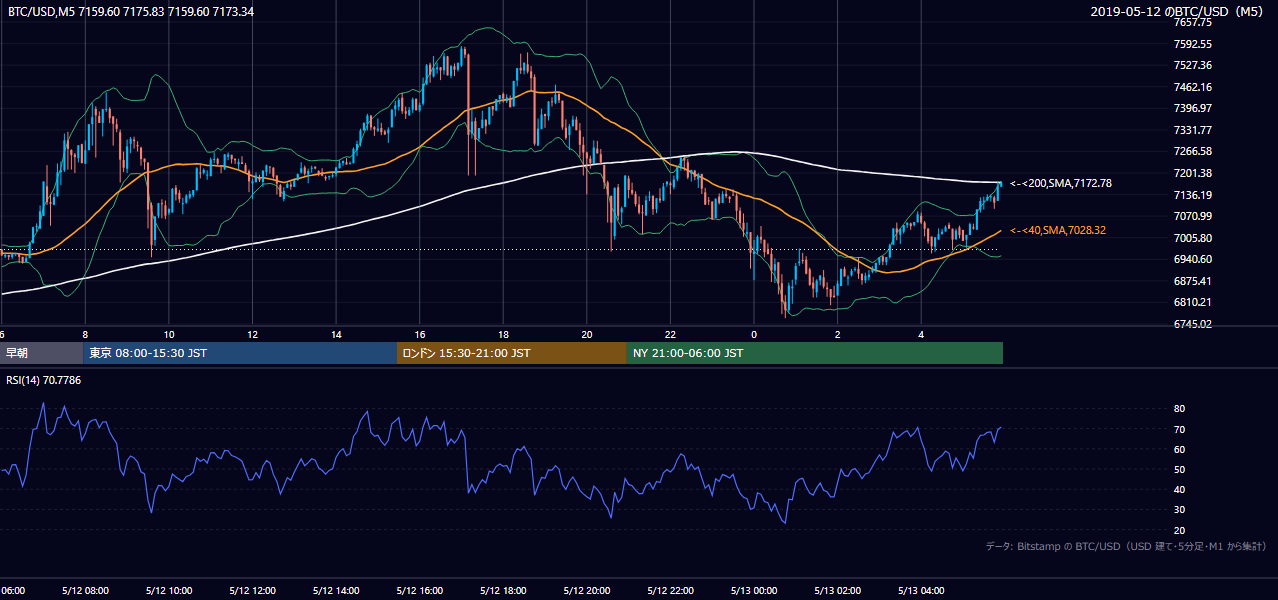Click hour label 22 under price chart

(670, 334)
